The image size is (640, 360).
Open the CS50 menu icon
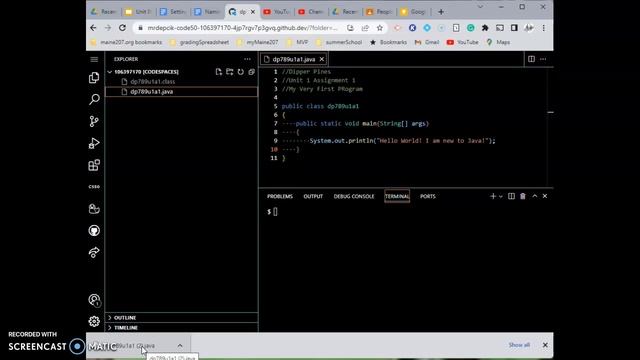click(94, 187)
